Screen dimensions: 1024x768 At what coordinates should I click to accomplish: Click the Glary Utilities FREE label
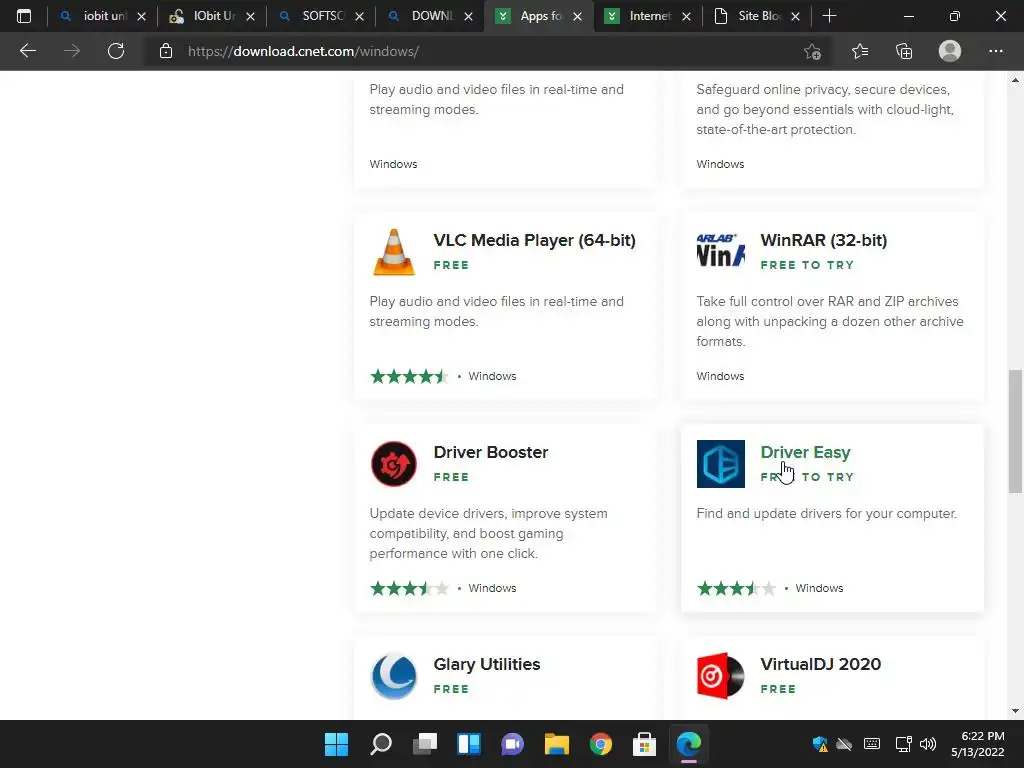pyautogui.click(x=451, y=689)
